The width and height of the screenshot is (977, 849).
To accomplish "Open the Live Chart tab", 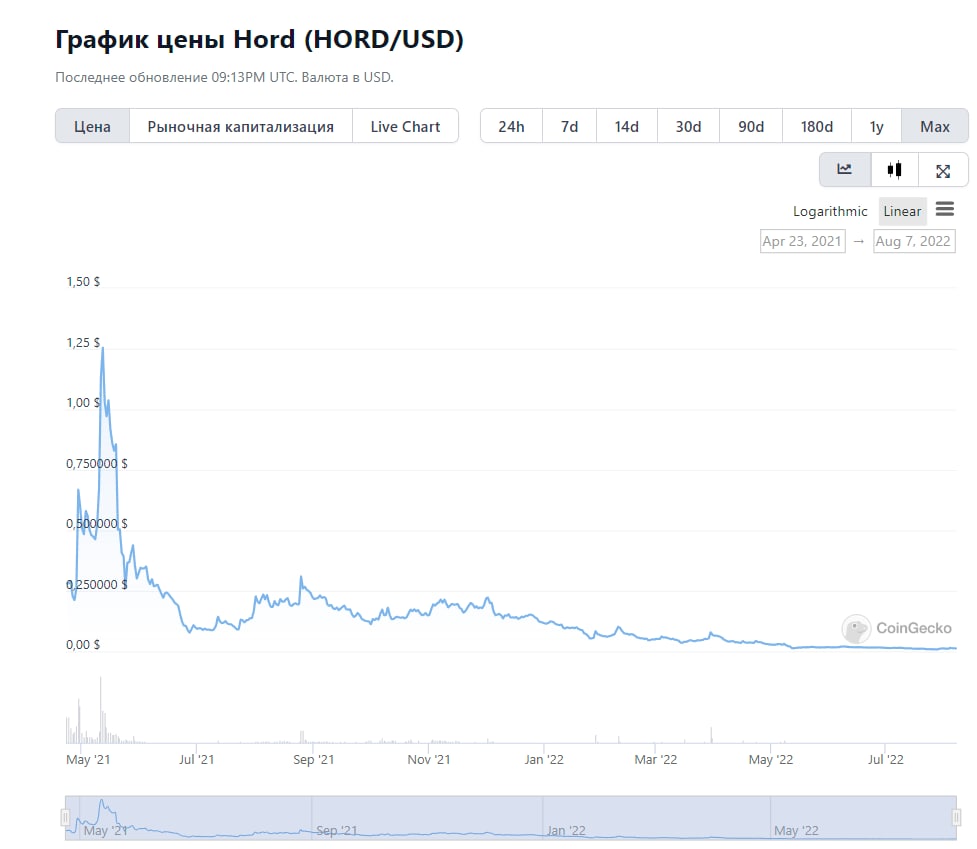I will coord(406,126).
